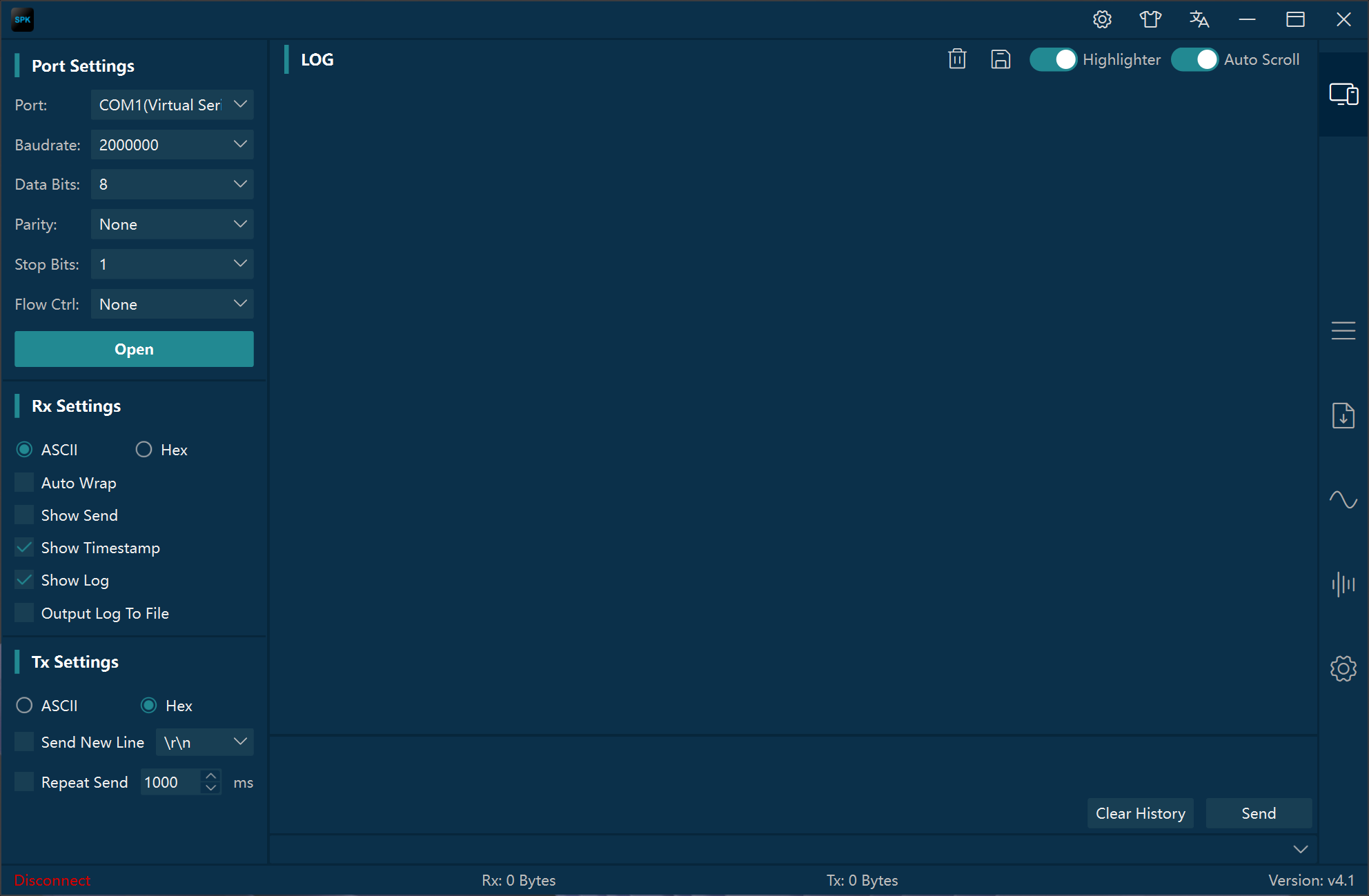This screenshot has height=896, width=1369.
Task: Click the Tx Settings heading
Action: [75, 662]
